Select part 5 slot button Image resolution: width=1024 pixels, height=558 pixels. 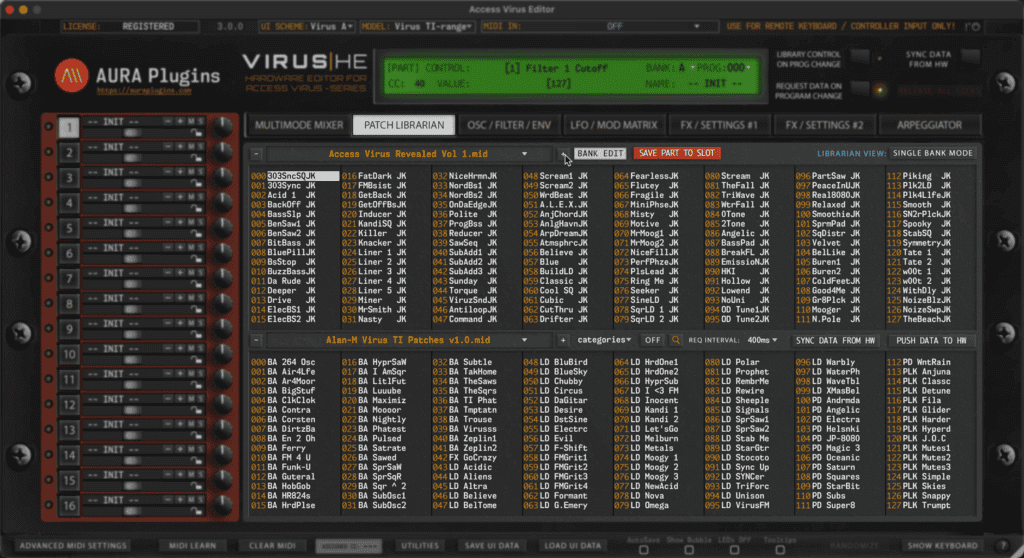point(69,228)
